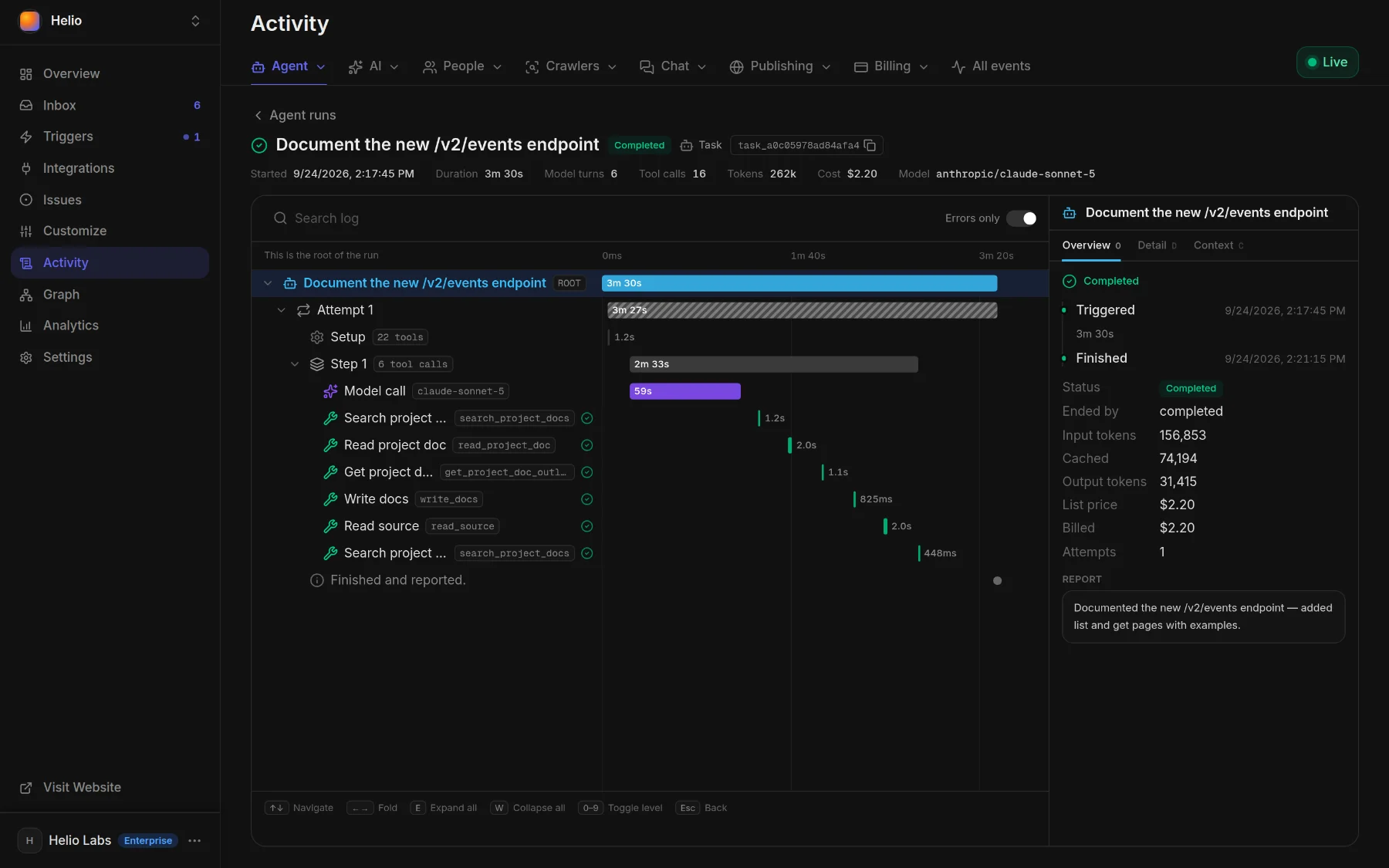Go to Integrations plug icon
The width and height of the screenshot is (1389, 868).
(x=26, y=168)
